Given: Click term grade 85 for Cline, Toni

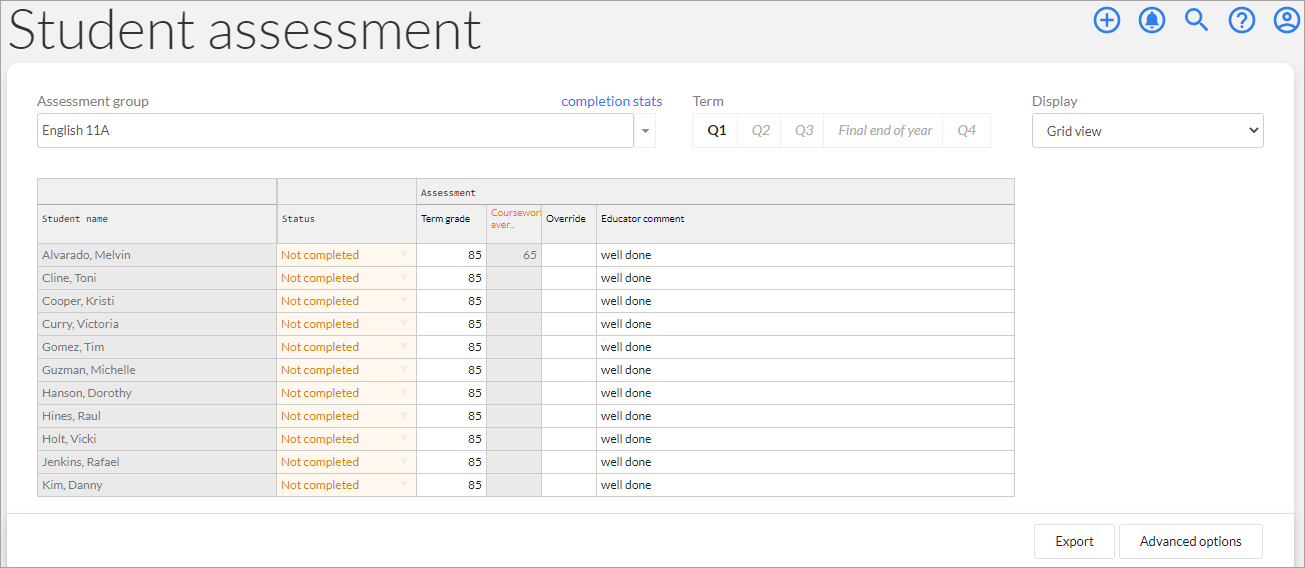Looking at the screenshot, I should coord(451,278).
